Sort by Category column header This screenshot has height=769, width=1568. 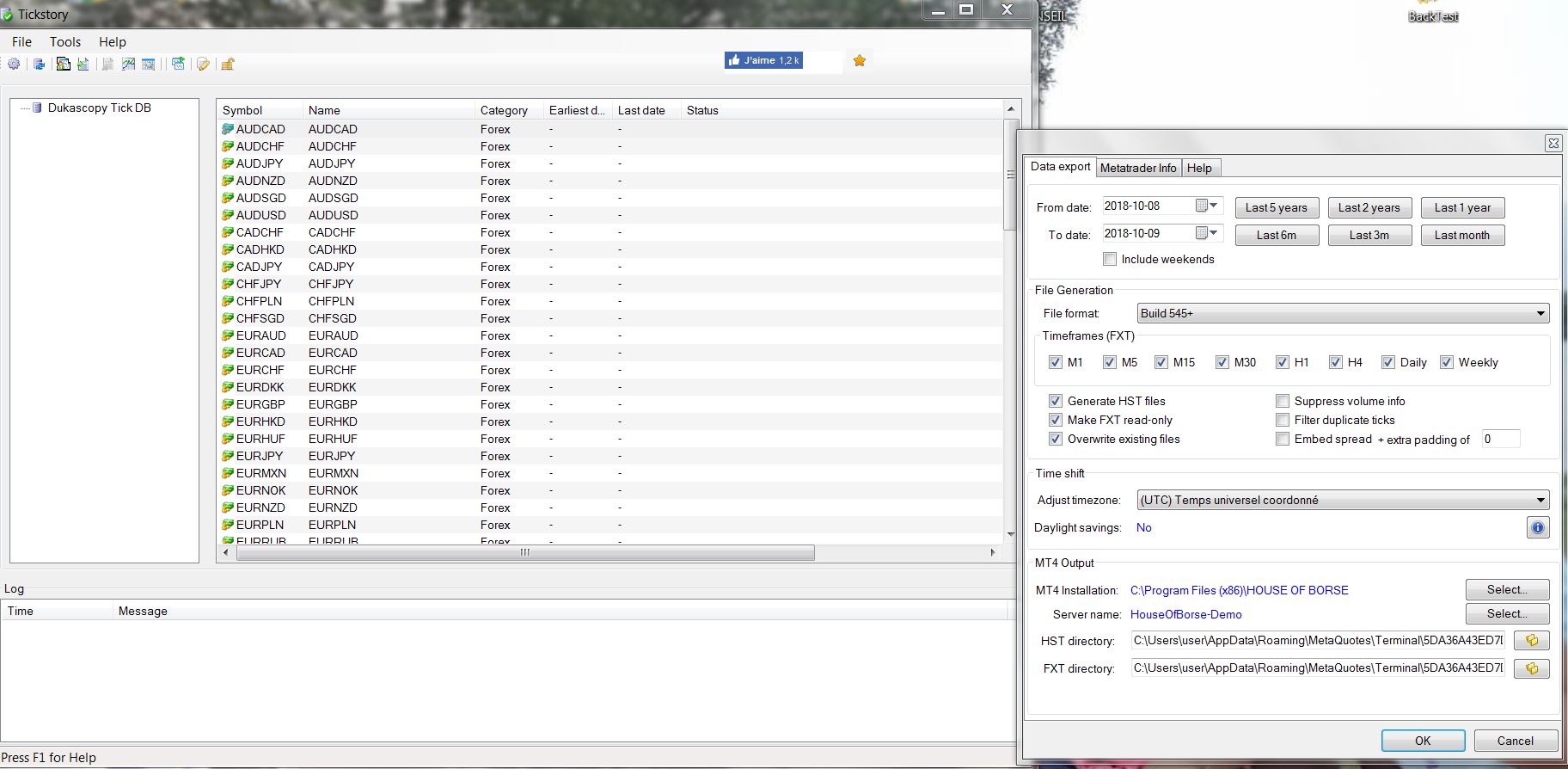point(509,110)
